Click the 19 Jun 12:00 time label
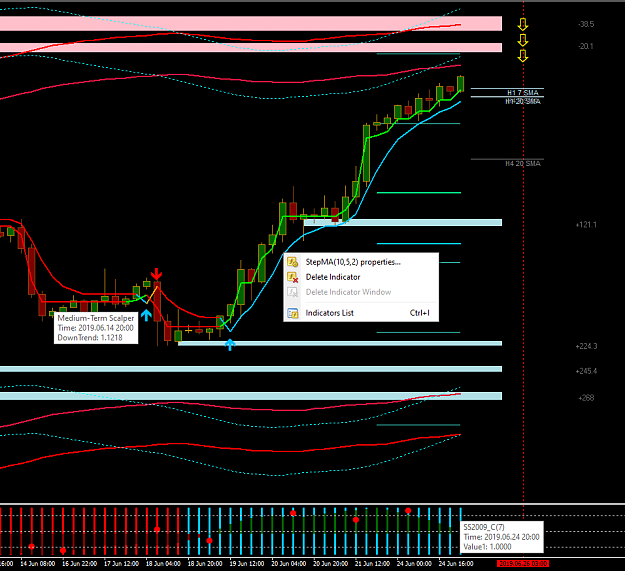 click(247, 563)
